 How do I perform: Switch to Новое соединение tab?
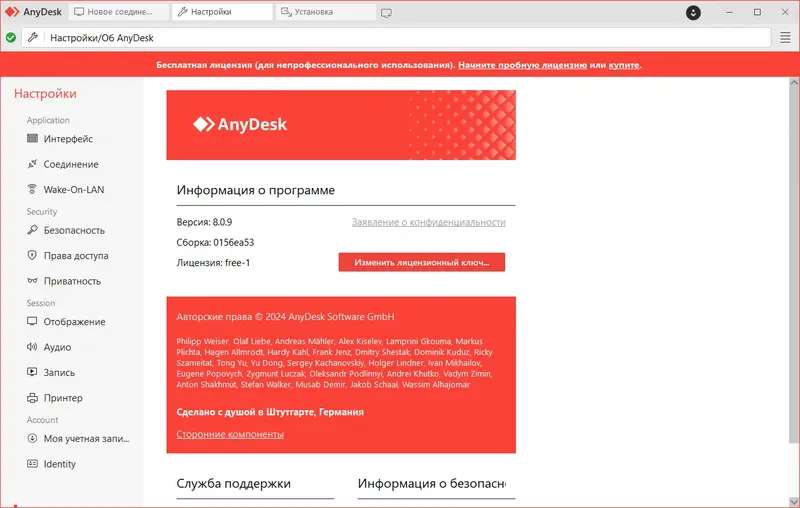click(120, 12)
